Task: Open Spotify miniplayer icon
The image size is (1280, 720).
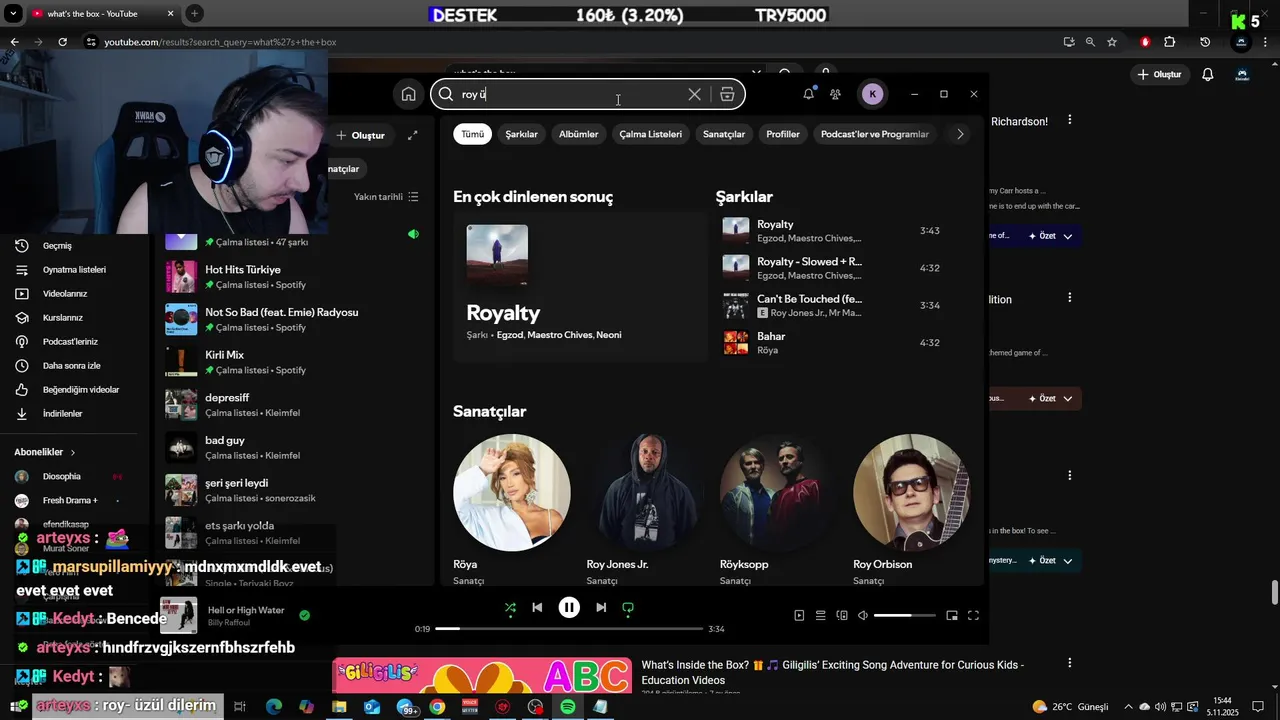Action: tap(952, 615)
